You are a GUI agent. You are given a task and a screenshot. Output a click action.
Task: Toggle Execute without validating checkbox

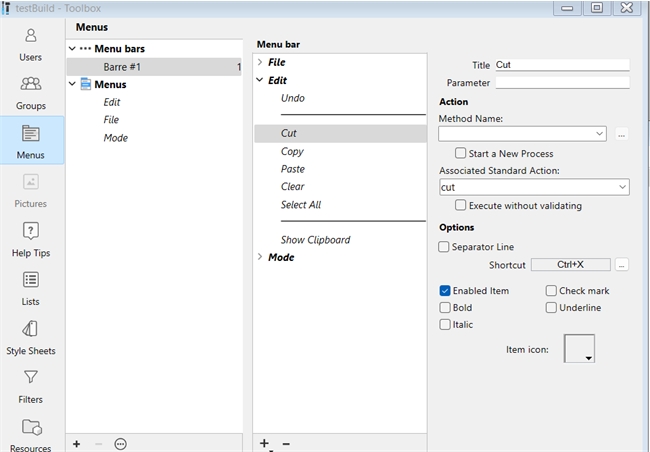460,205
